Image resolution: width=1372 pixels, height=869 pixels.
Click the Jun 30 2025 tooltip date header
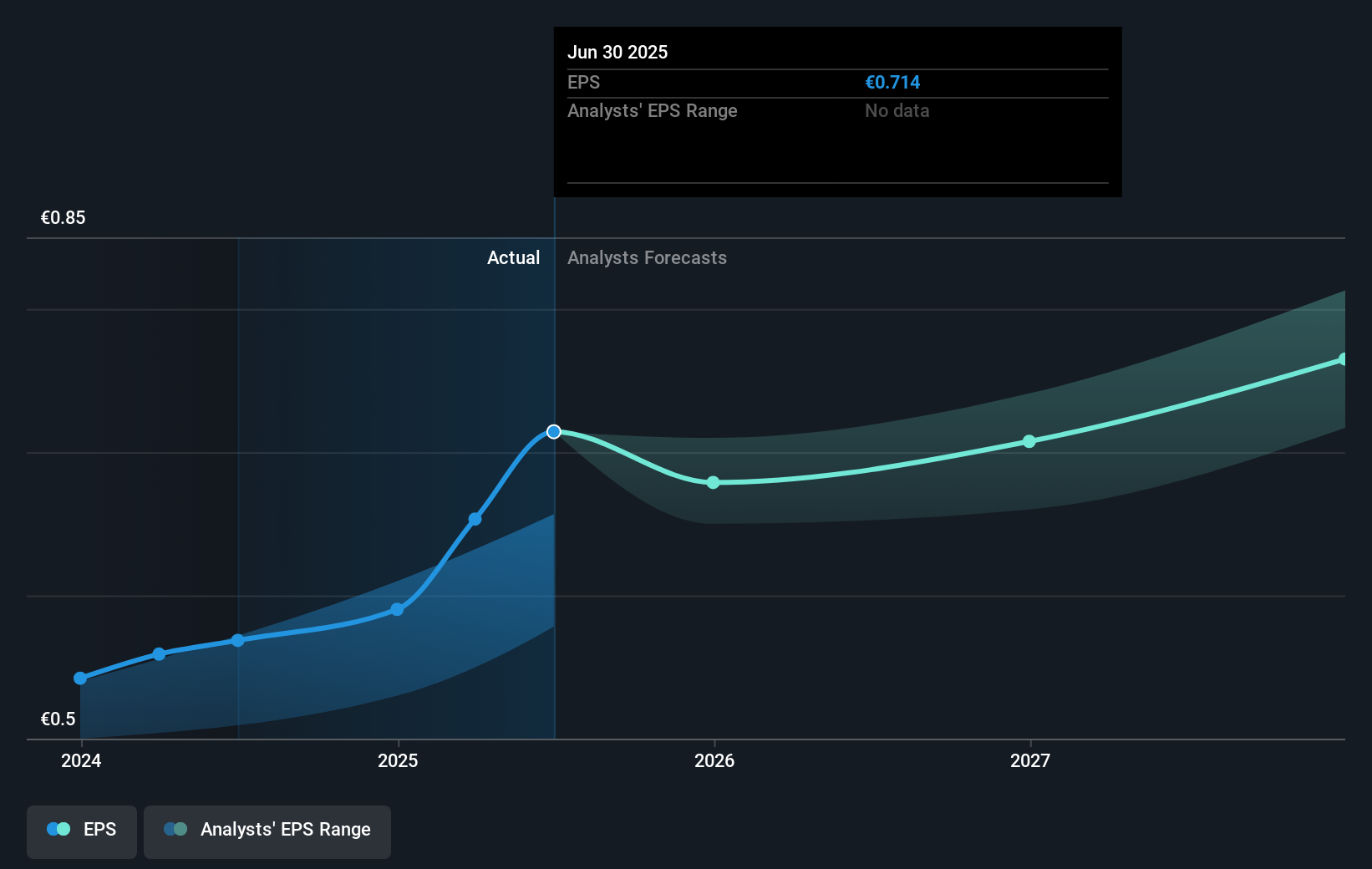tap(617, 52)
